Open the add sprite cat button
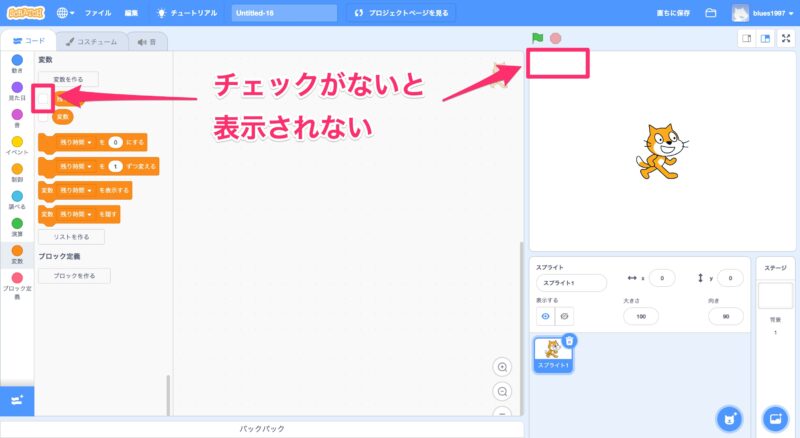Image resolution: width=800 pixels, height=438 pixels. pos(731,417)
